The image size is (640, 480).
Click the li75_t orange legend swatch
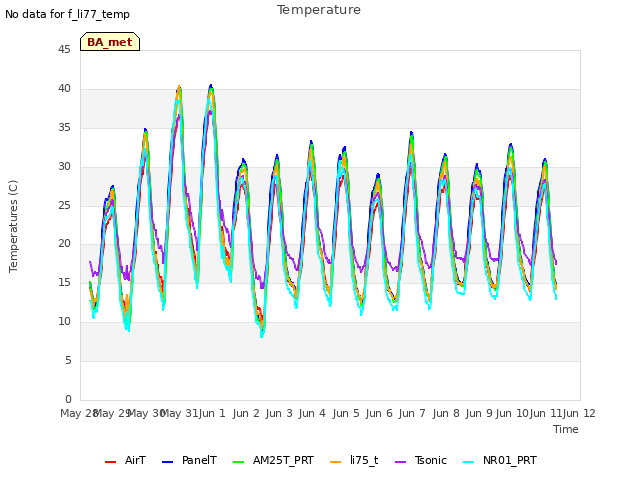336,462
